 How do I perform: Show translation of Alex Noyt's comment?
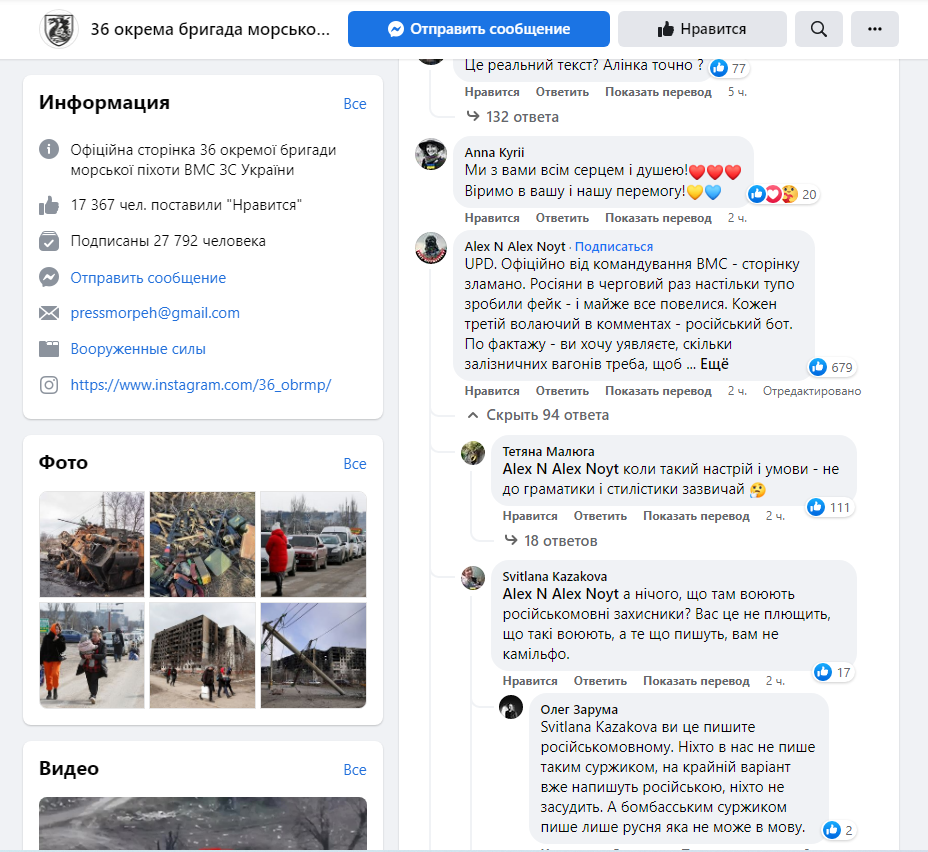pos(658,391)
